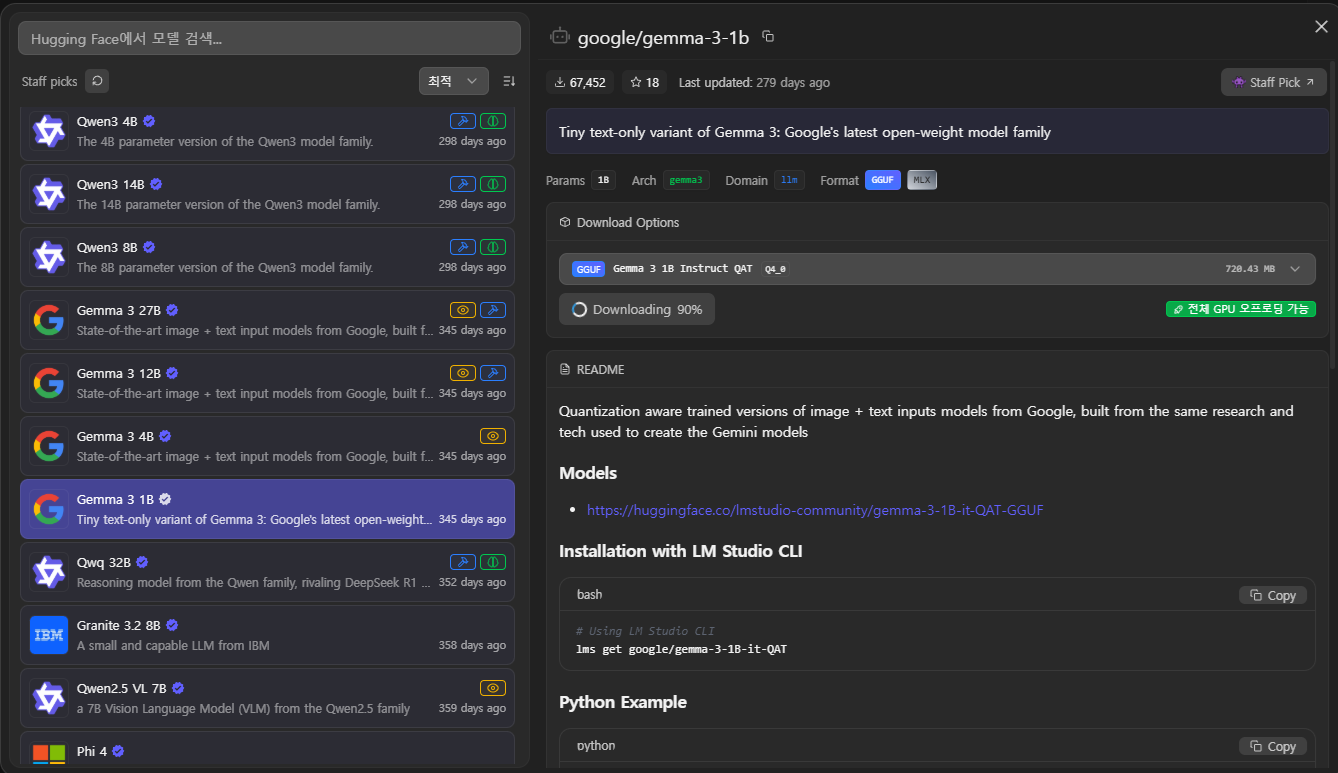Click the Hugging Face model search field
Screen dimensions: 1338x773
point(269,39)
